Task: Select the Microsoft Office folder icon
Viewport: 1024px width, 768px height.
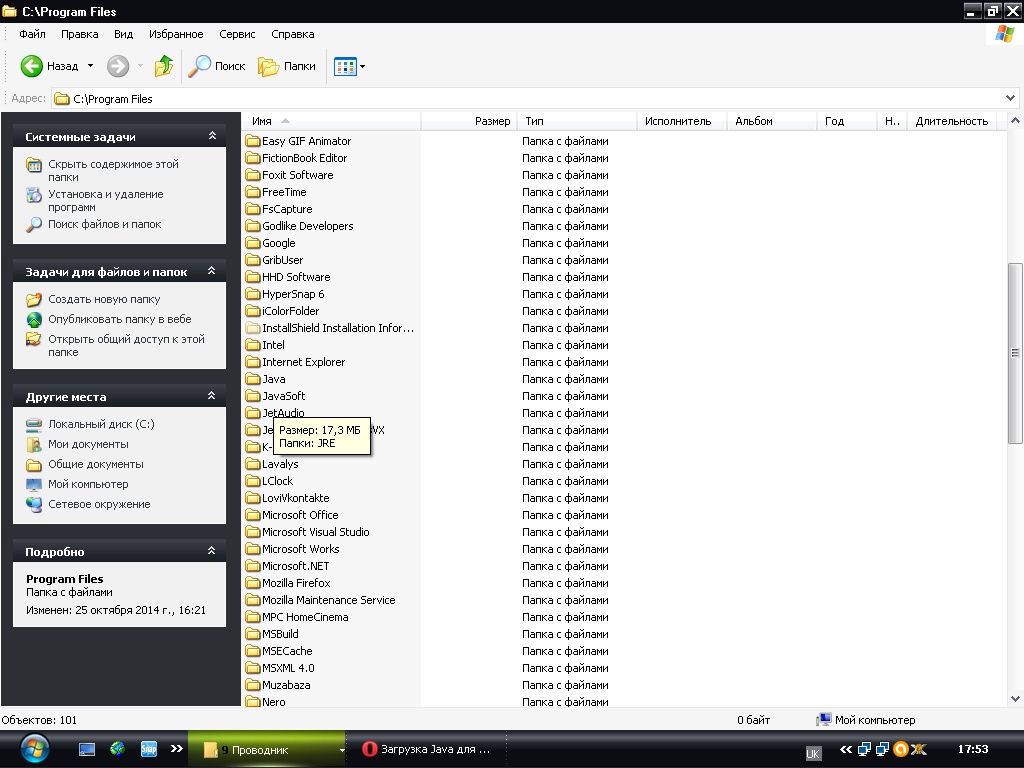Action: [x=253, y=515]
